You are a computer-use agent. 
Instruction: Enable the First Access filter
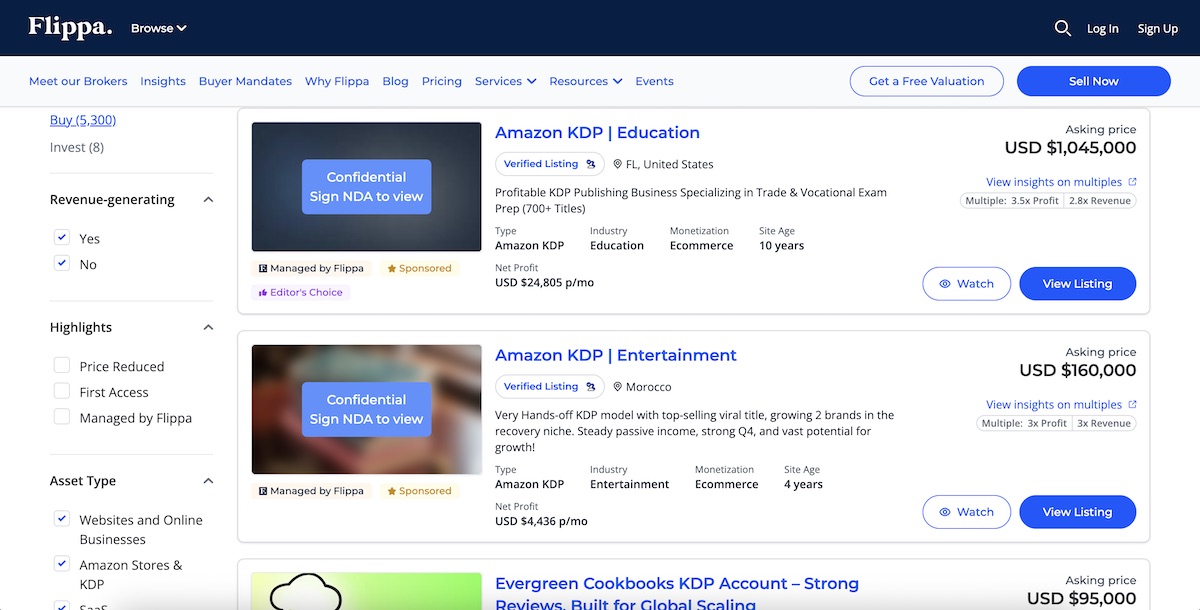pos(62,392)
